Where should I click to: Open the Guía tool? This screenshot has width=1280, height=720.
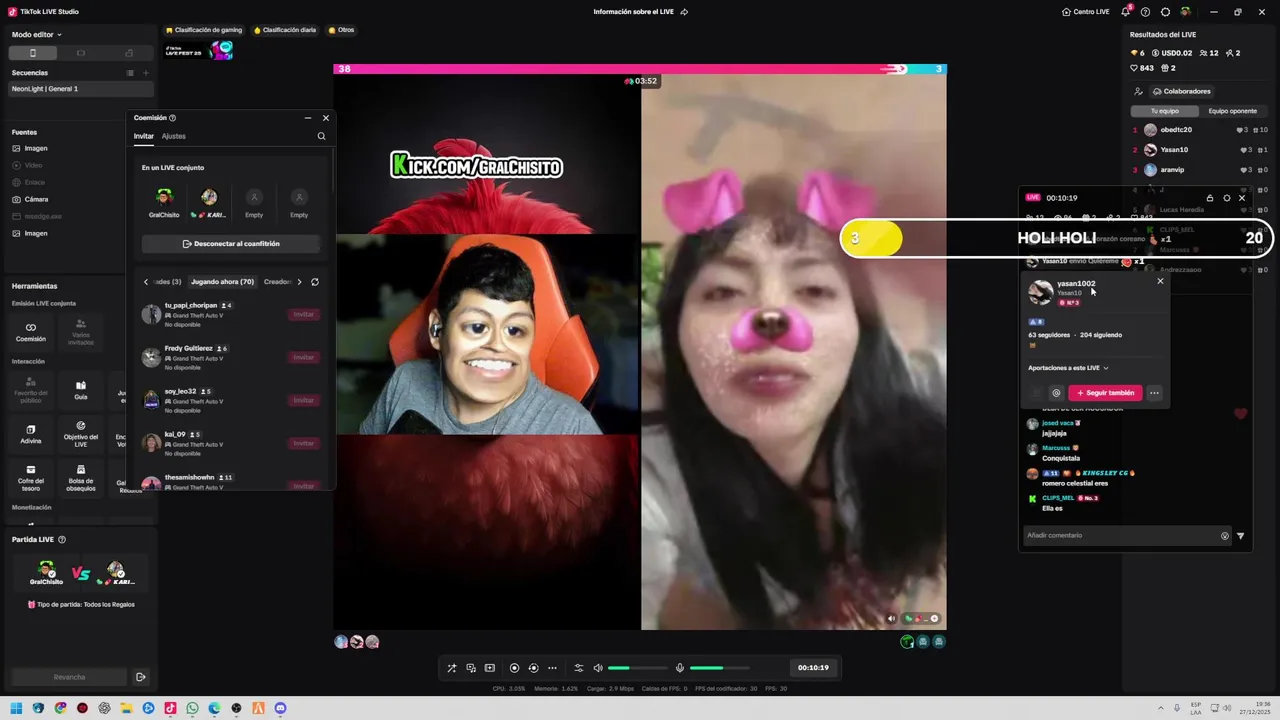pos(81,390)
